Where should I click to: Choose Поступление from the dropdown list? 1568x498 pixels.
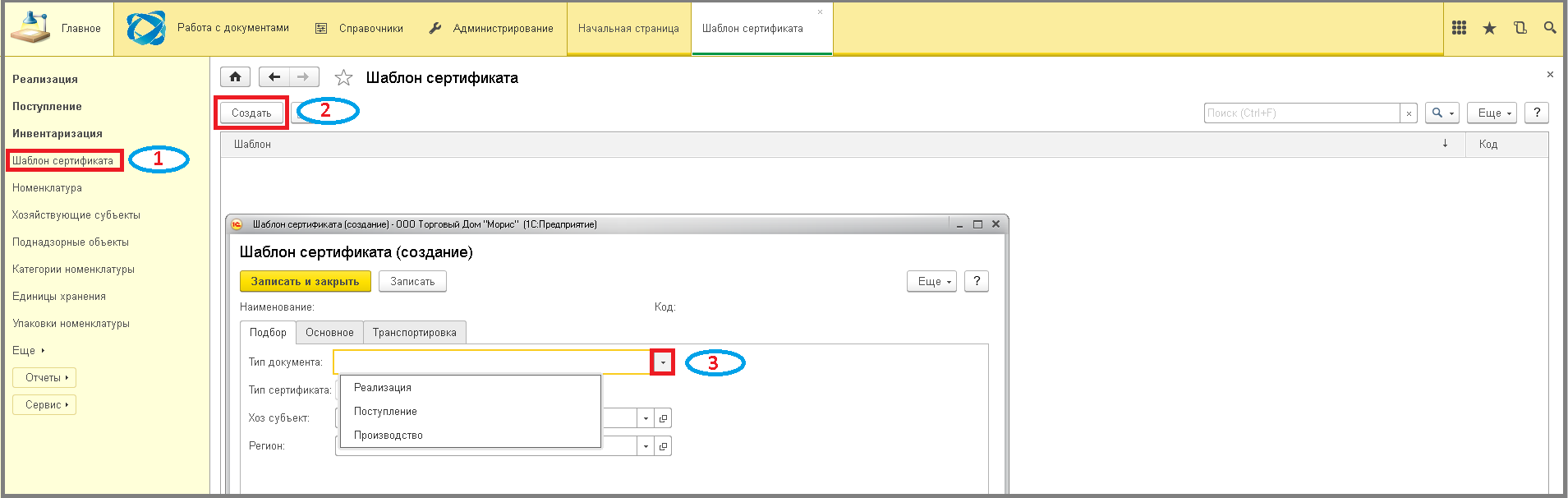click(385, 412)
